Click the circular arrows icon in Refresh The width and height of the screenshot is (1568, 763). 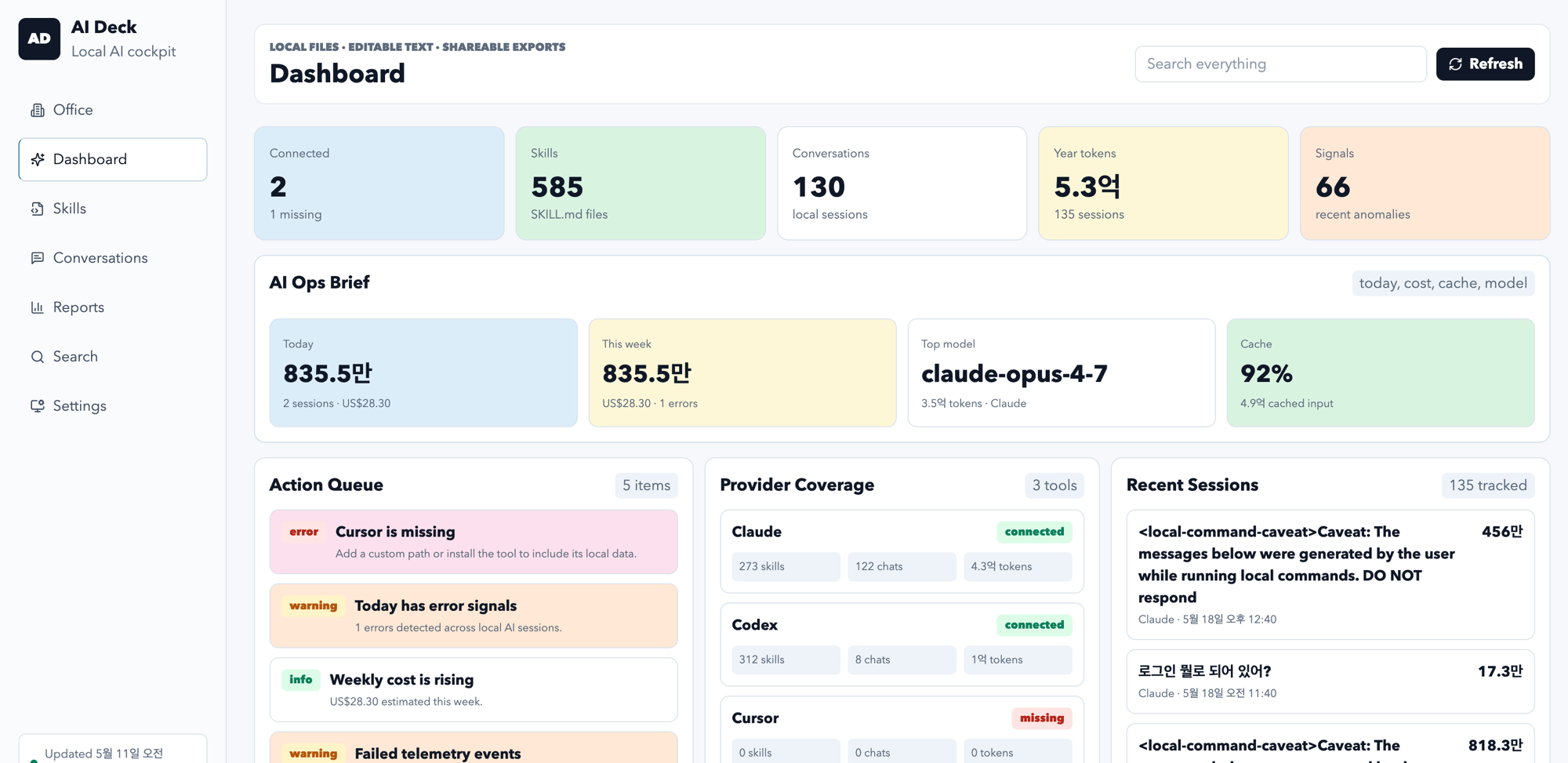(1456, 64)
